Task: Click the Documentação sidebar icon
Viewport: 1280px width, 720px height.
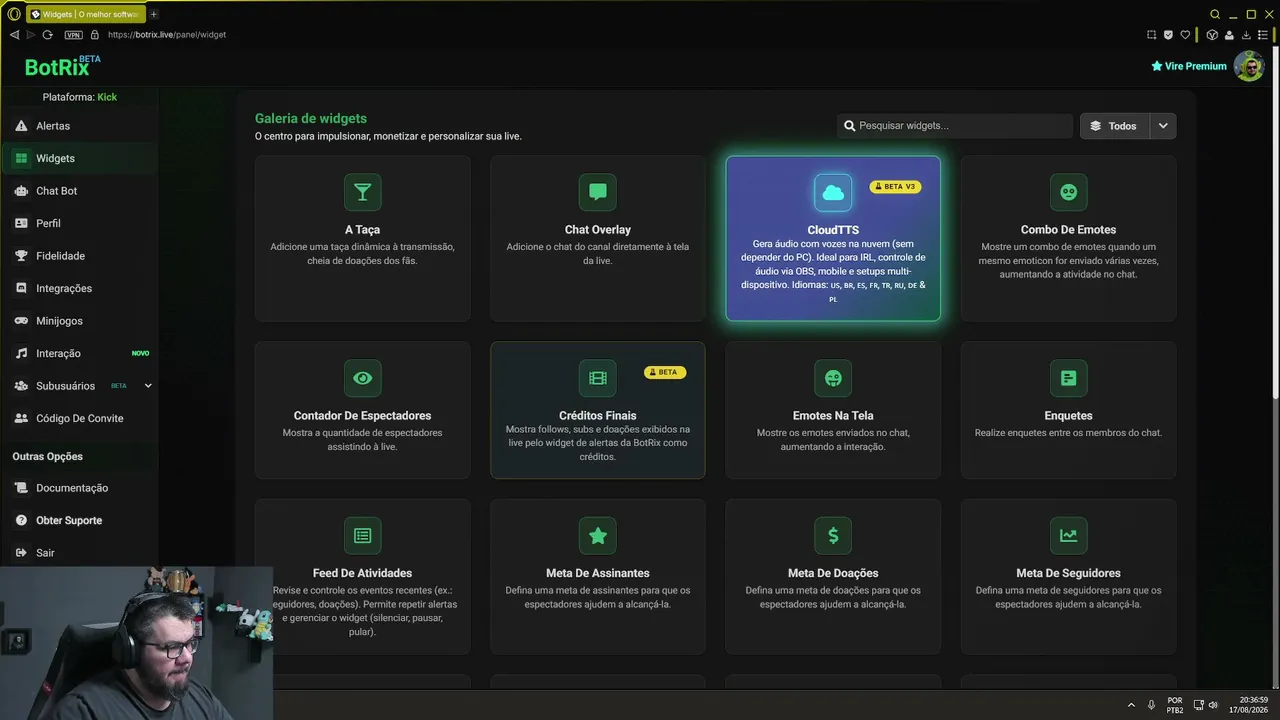Action: (x=21, y=488)
